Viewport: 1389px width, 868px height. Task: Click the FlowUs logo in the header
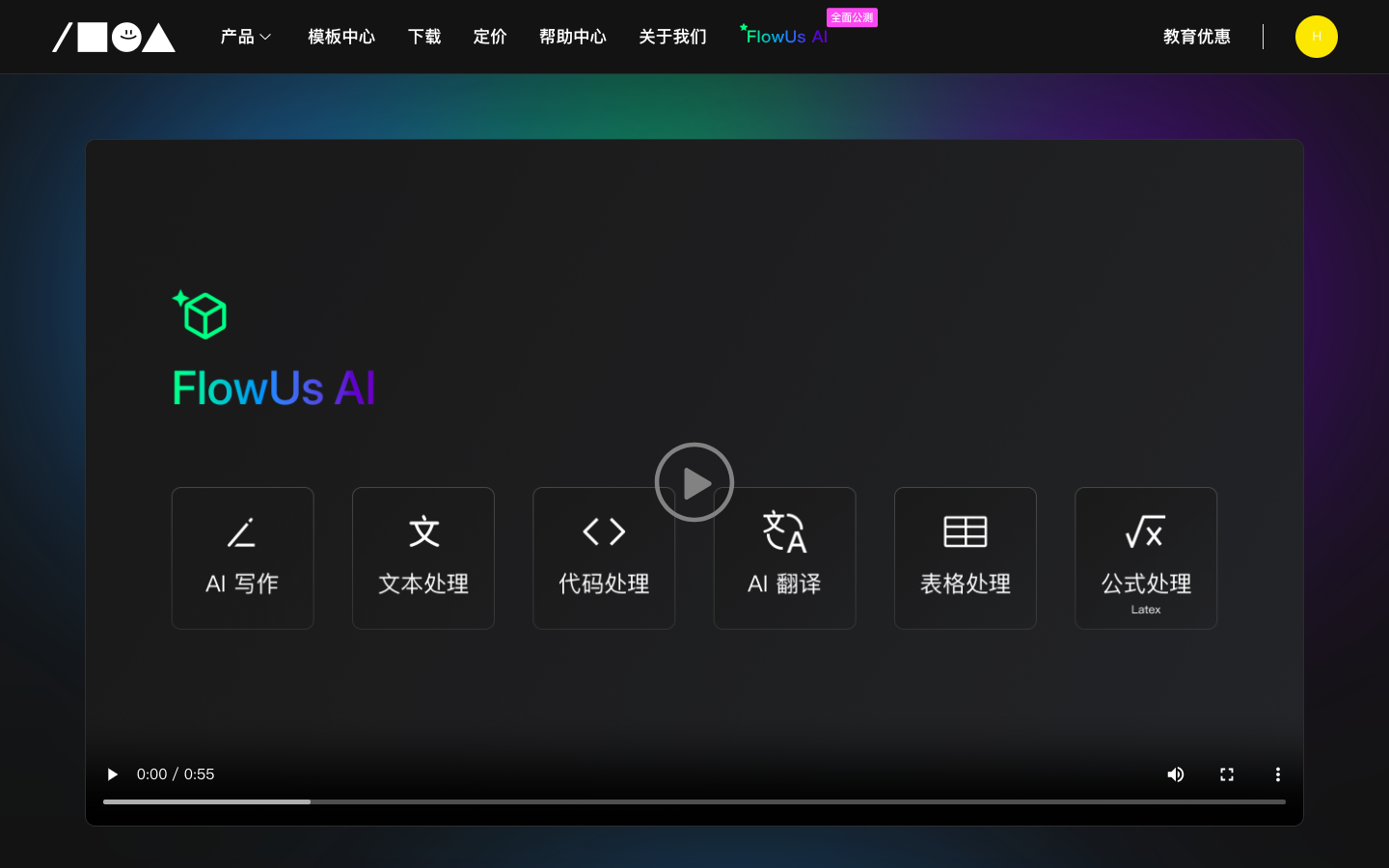tap(114, 38)
